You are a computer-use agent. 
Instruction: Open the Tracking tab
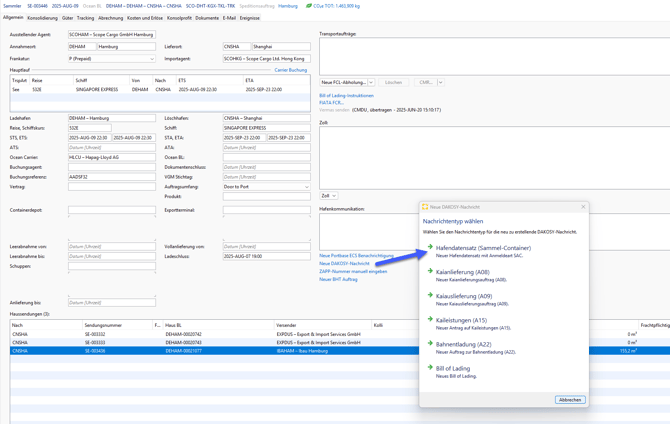pyautogui.click(x=85, y=18)
